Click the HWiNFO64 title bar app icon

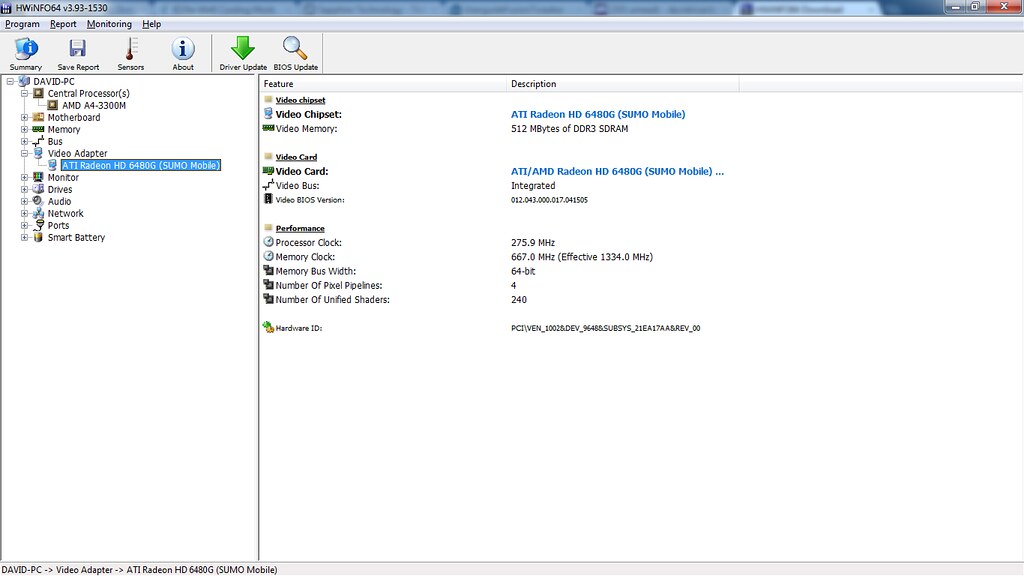click(x=7, y=8)
